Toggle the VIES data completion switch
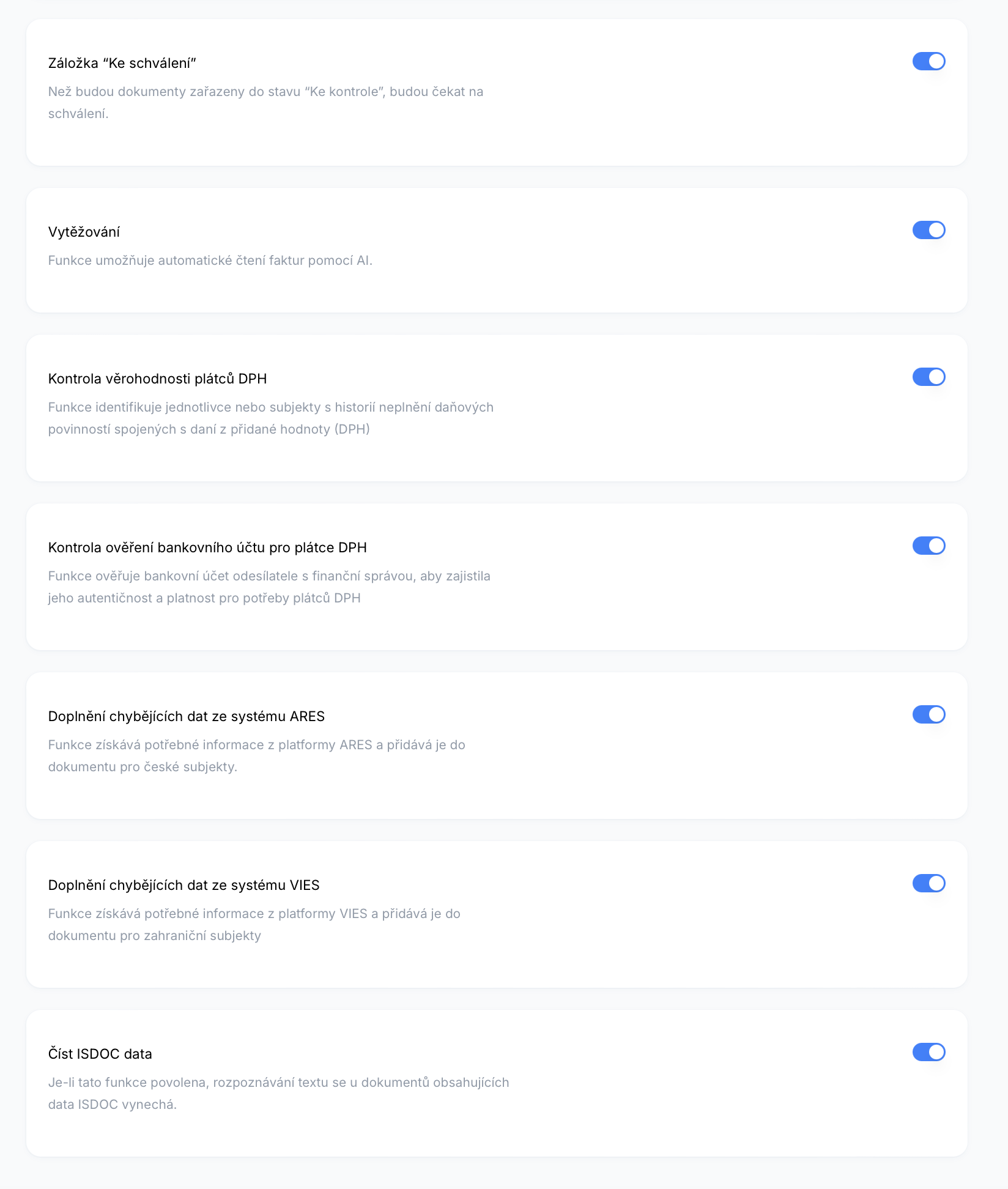 pos(928,883)
